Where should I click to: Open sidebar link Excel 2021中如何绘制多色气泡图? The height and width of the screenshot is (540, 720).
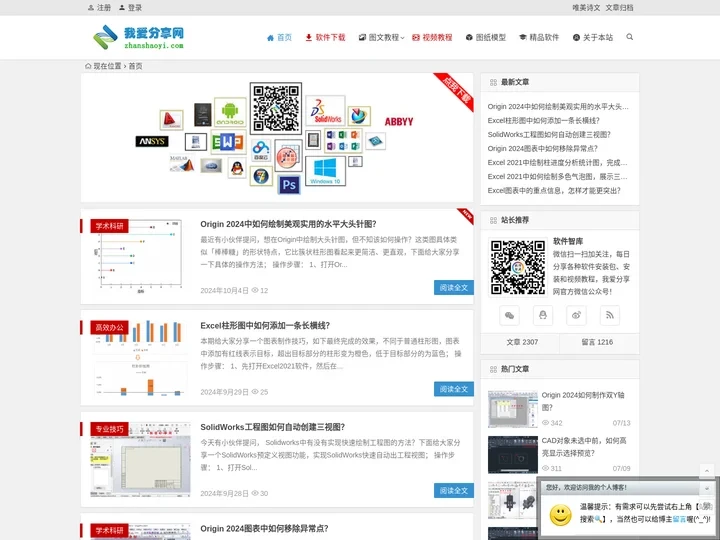557,176
